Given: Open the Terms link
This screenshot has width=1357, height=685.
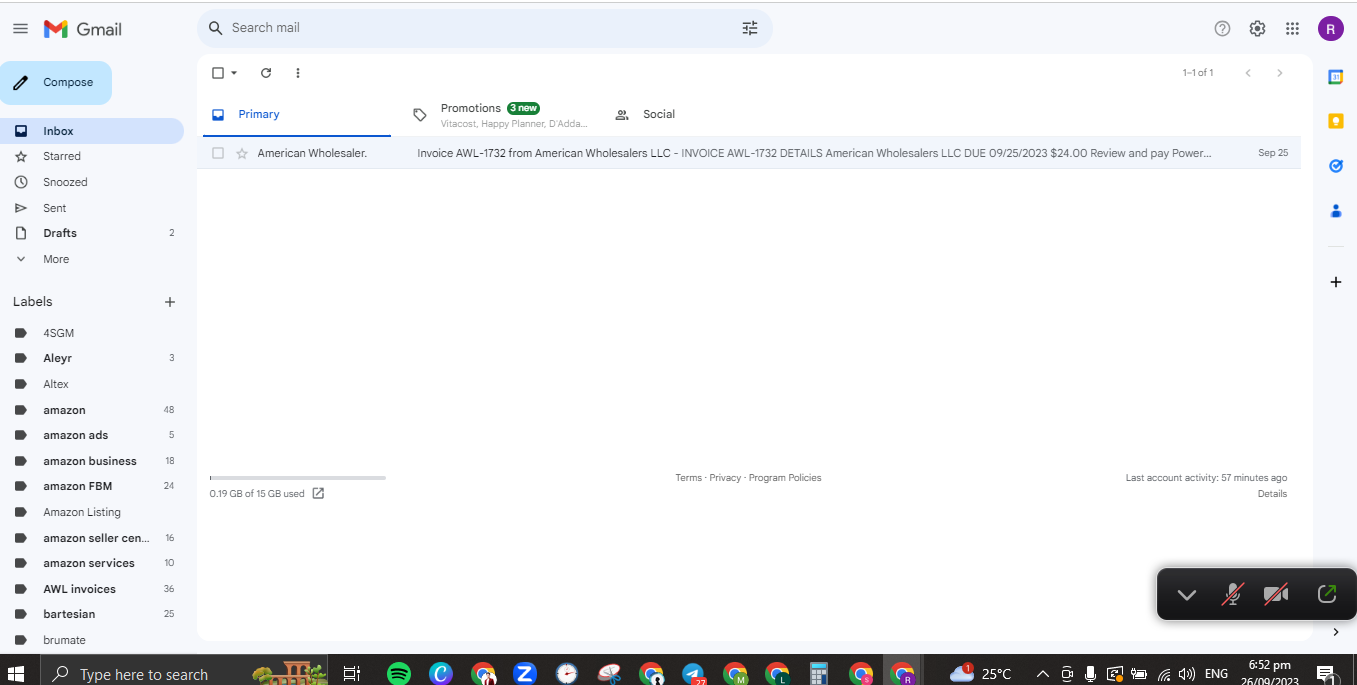Looking at the screenshot, I should point(688,478).
